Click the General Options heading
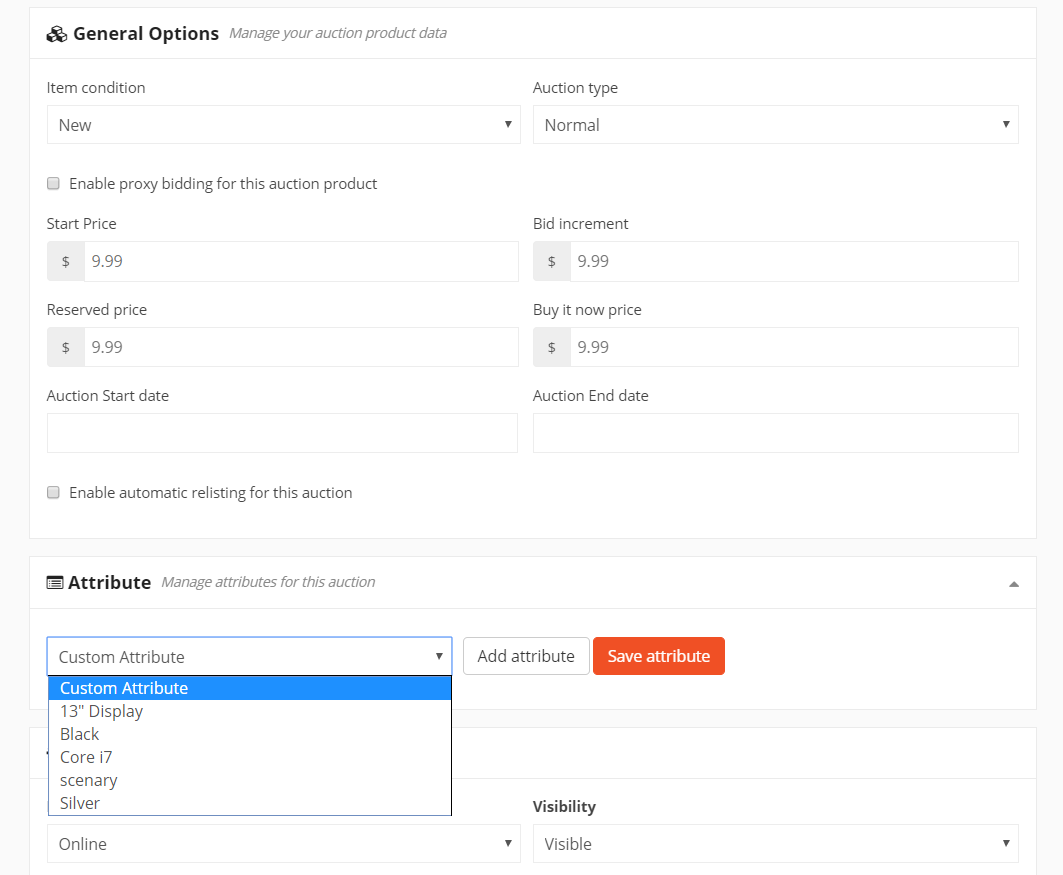 146,34
